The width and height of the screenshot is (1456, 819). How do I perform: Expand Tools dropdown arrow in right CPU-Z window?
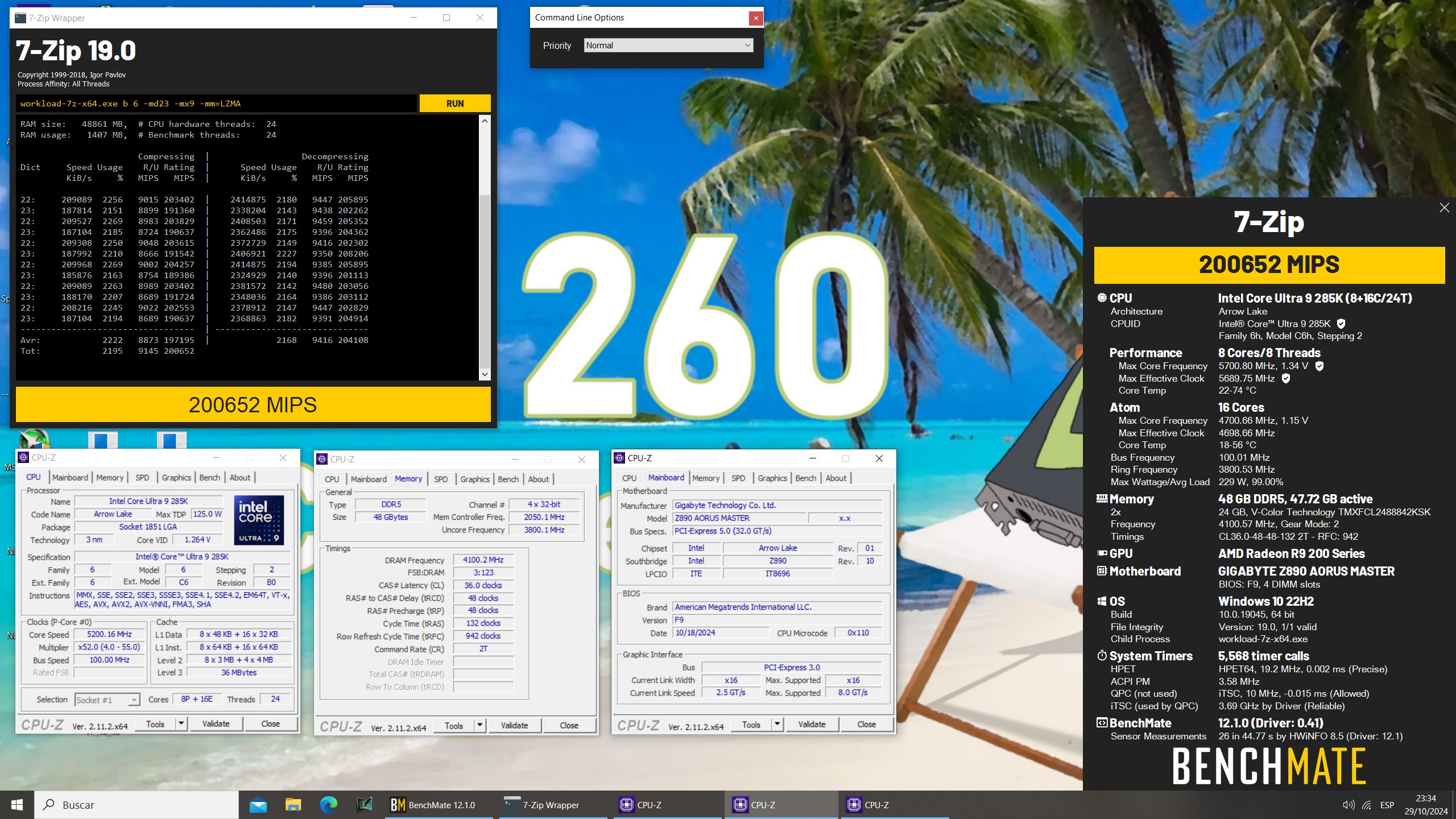pos(777,725)
